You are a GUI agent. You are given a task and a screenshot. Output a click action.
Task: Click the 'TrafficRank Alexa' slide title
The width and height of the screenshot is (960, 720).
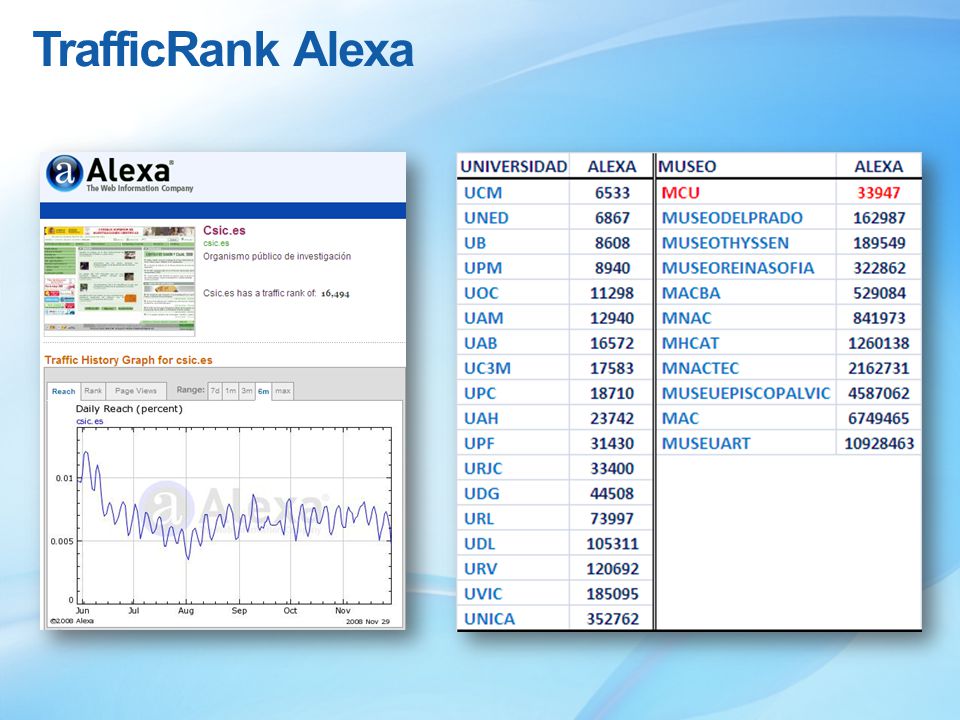(x=223, y=49)
